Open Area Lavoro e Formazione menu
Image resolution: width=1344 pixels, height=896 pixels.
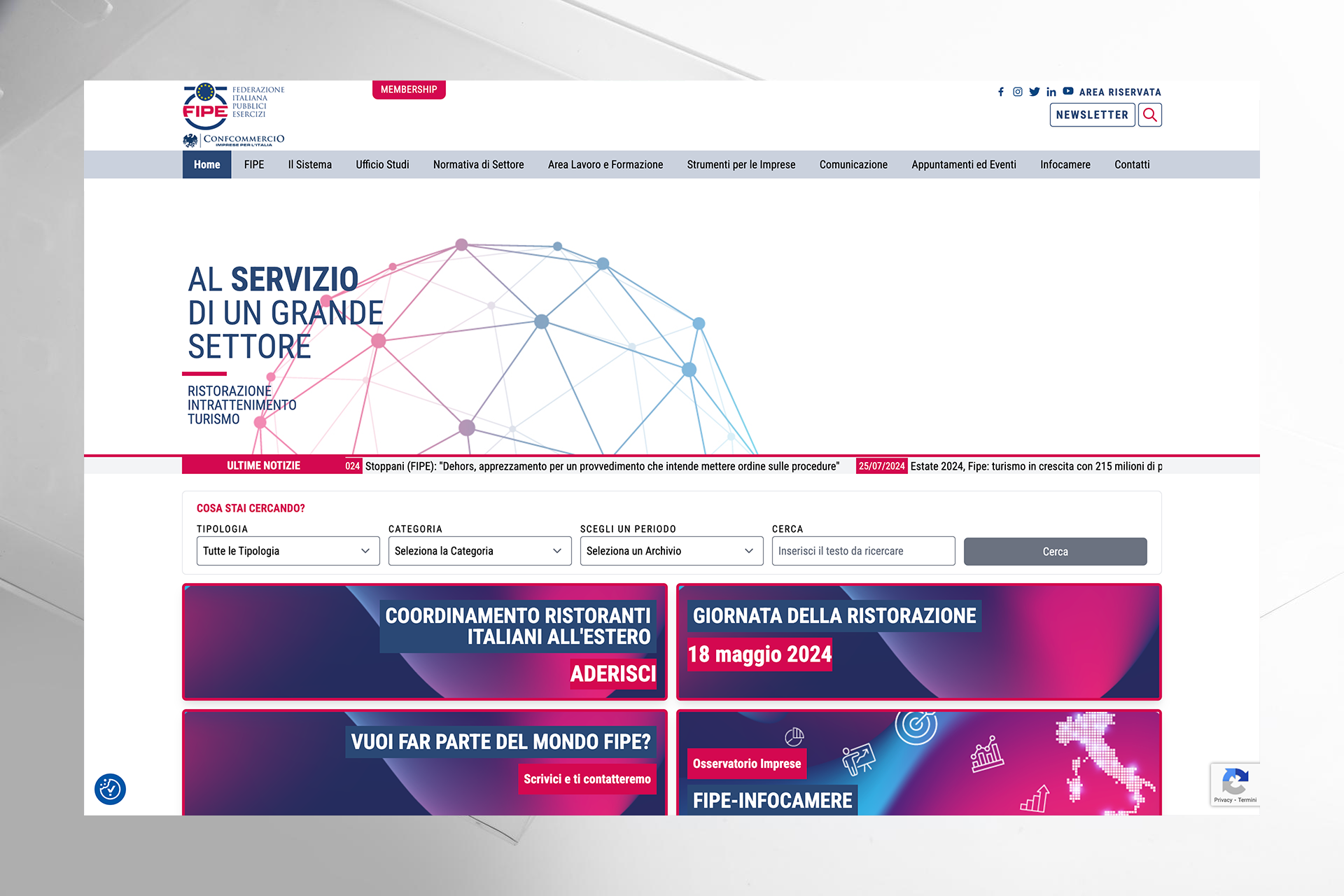tap(605, 164)
